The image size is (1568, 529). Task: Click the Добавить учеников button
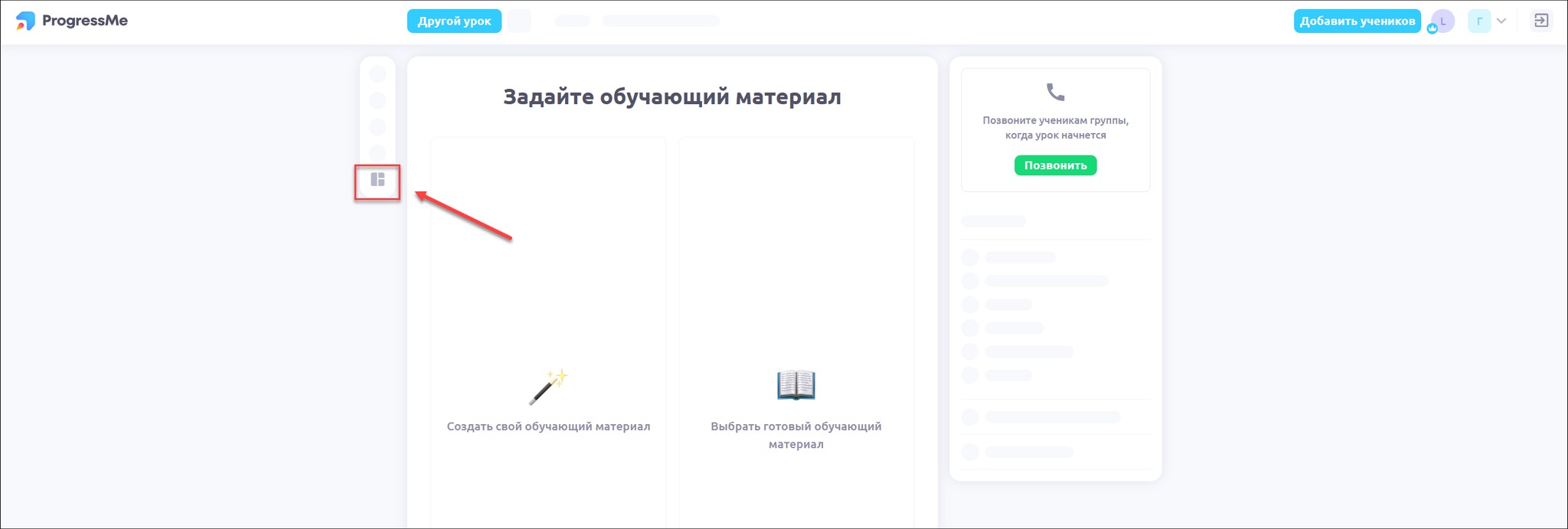click(1357, 21)
